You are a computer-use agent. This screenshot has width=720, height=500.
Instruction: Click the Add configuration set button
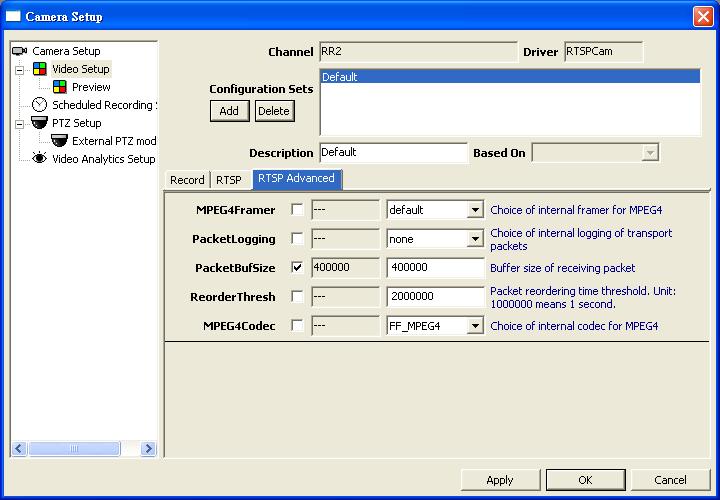coord(229,111)
